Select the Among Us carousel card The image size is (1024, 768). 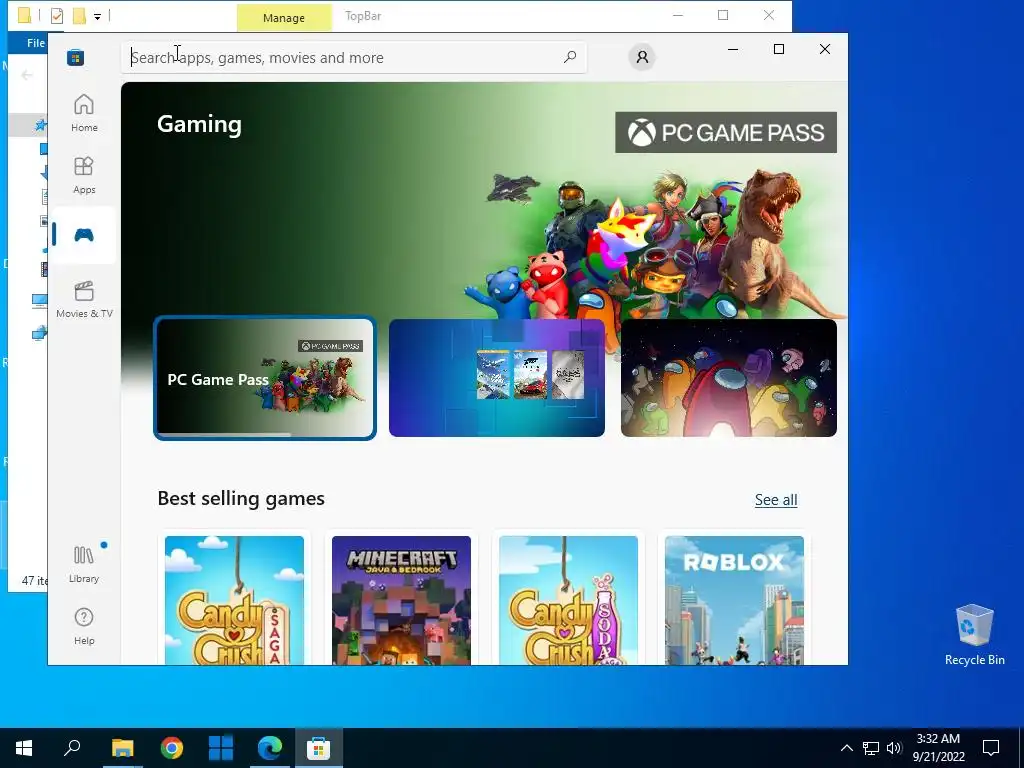pos(729,378)
